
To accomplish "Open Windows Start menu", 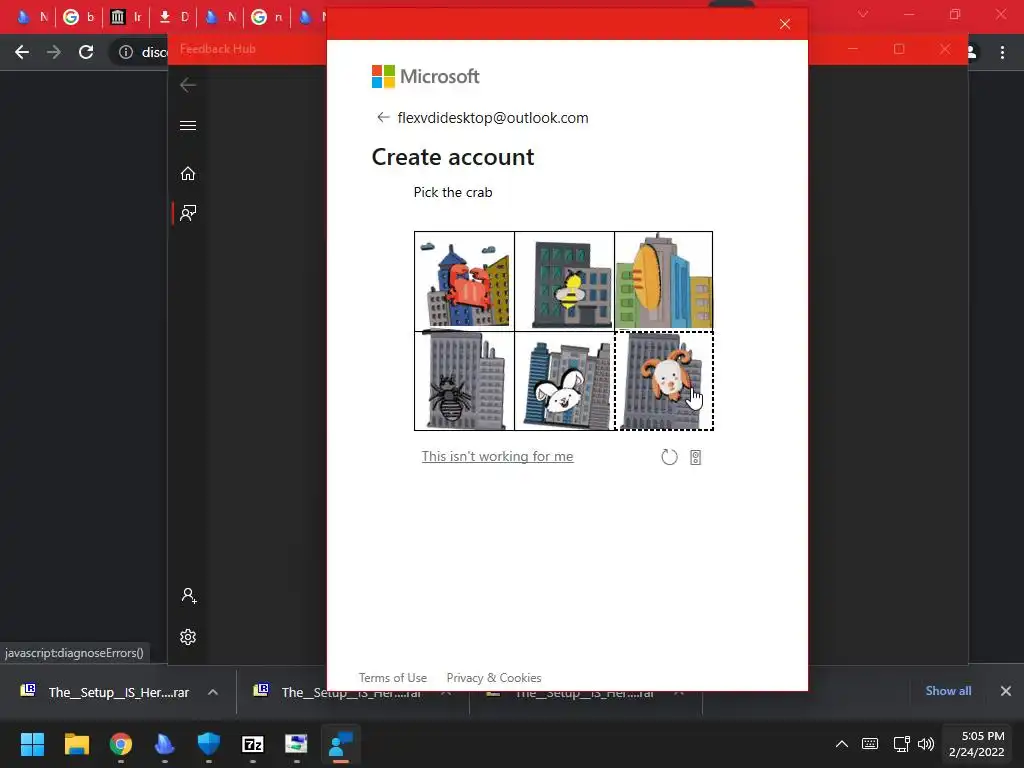I will tap(32, 744).
